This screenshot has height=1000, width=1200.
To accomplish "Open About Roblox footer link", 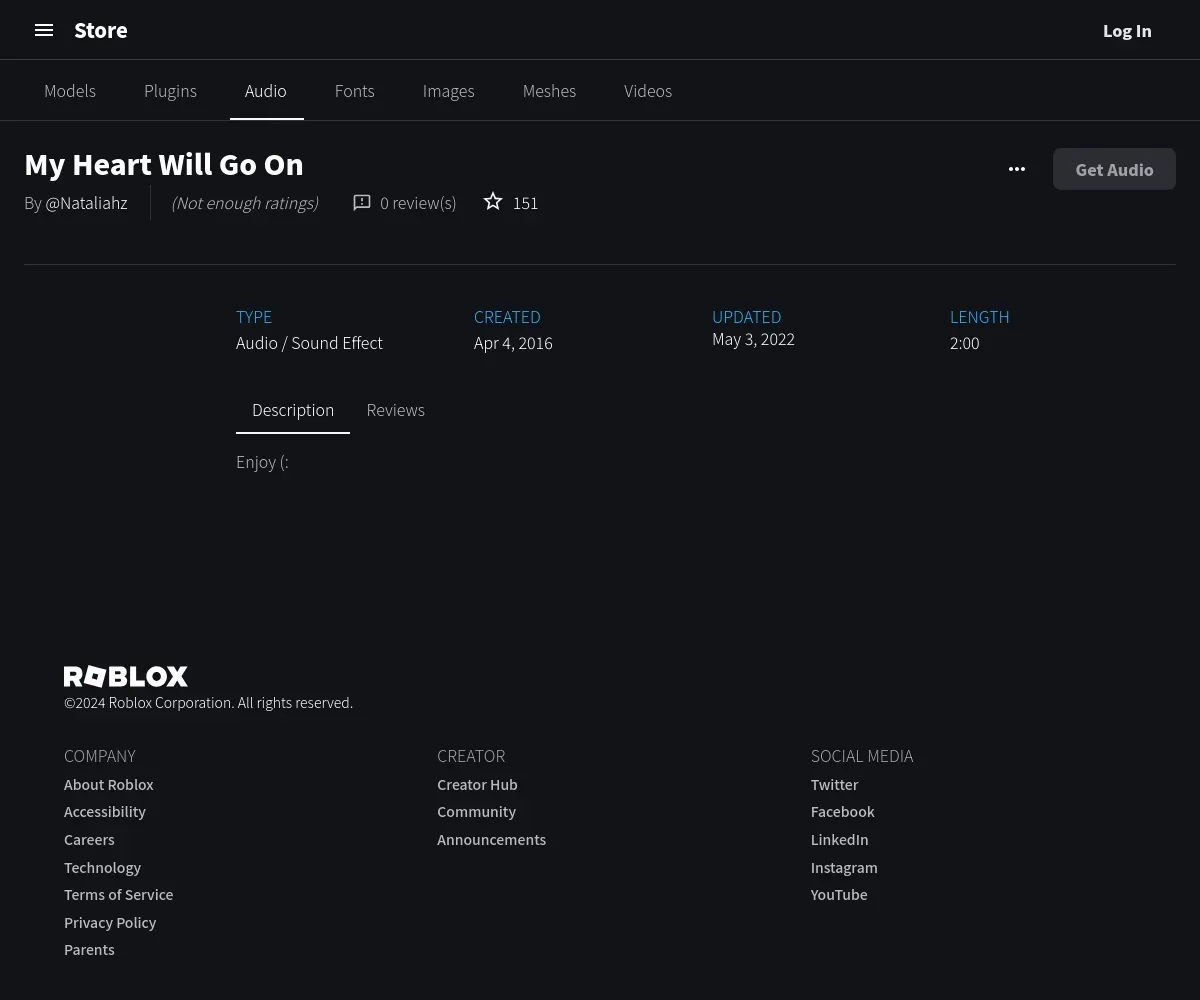I will (109, 785).
